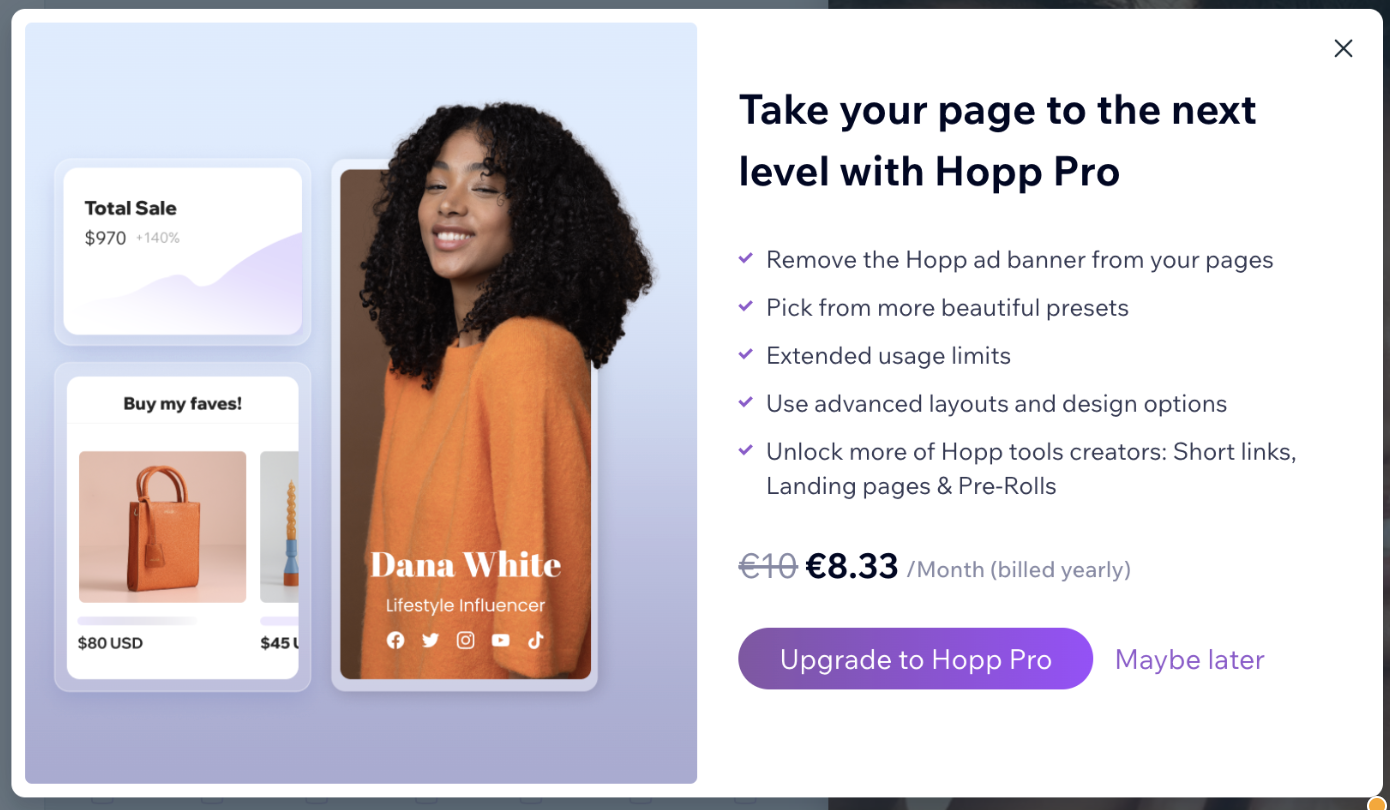Click the TikTok icon on profile card
Screen dimensions: 1390x810
point(535,640)
